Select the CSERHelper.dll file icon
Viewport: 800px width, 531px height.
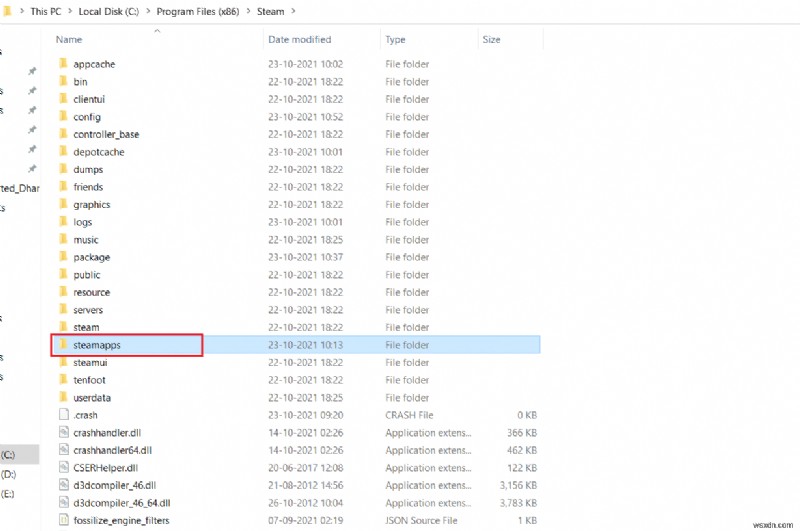click(x=64, y=467)
